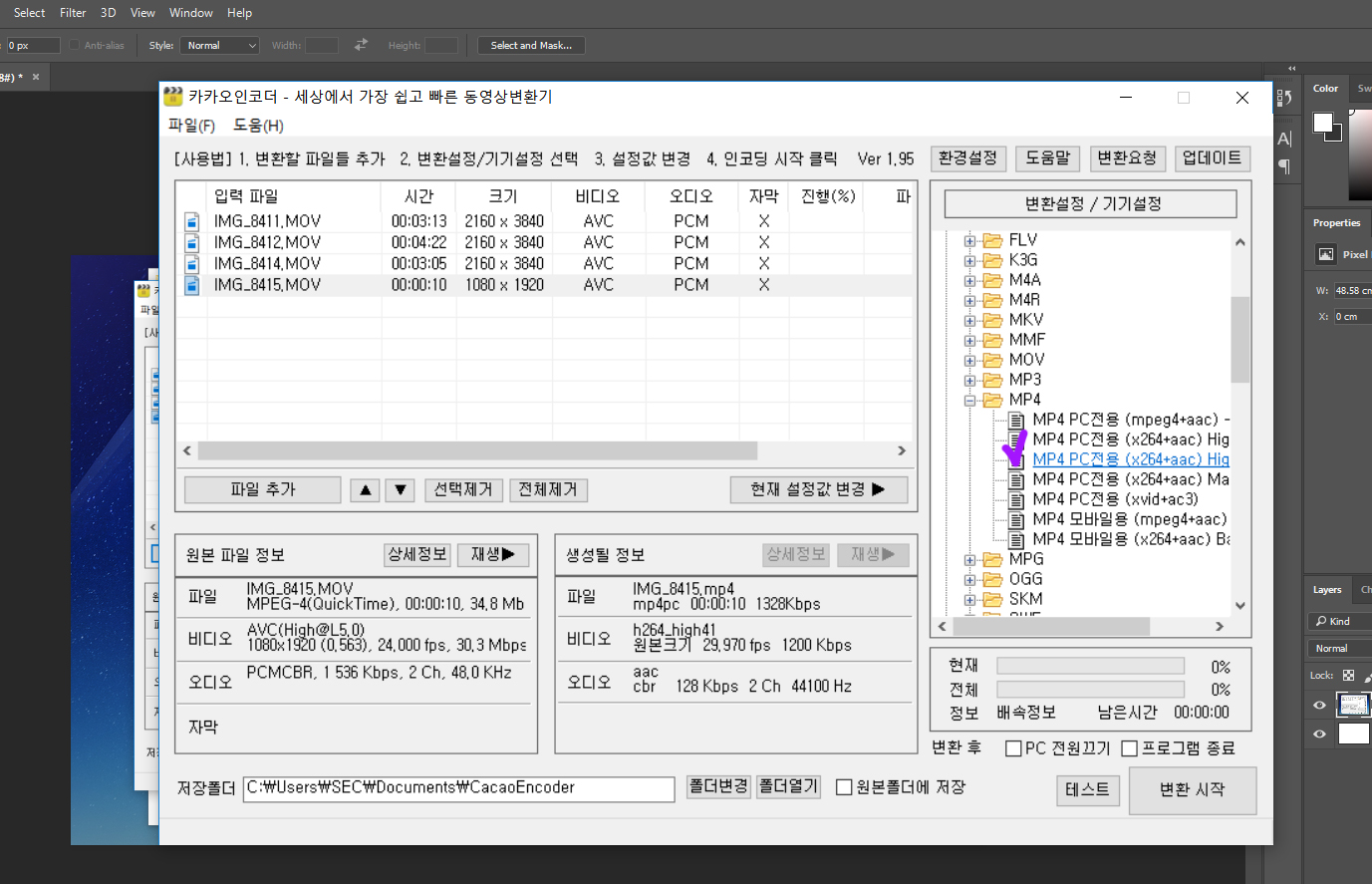Click the 폴더변경 button

pos(718,786)
